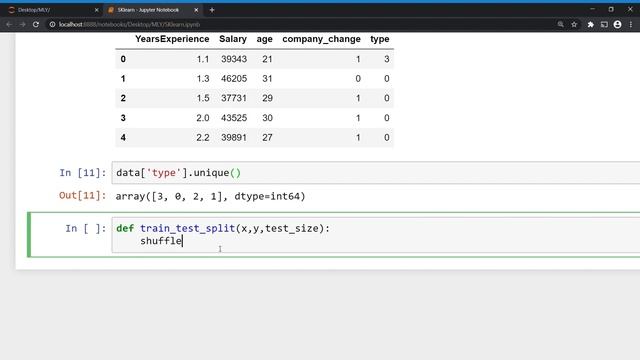This screenshot has width=640, height=360.
Task: Click Salary value 39343 in row 0
Action: 234,59
